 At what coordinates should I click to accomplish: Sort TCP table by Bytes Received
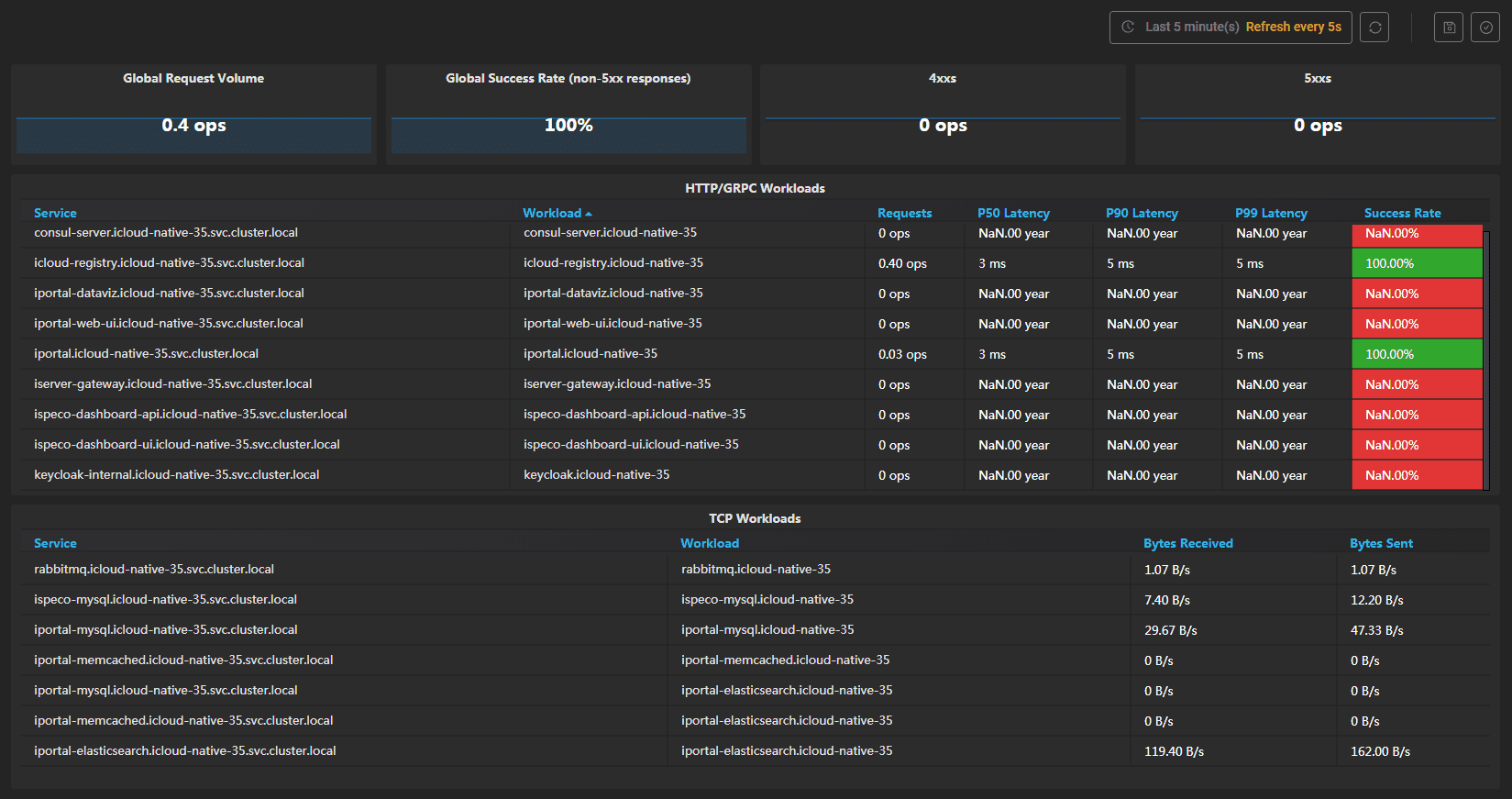tap(1187, 543)
